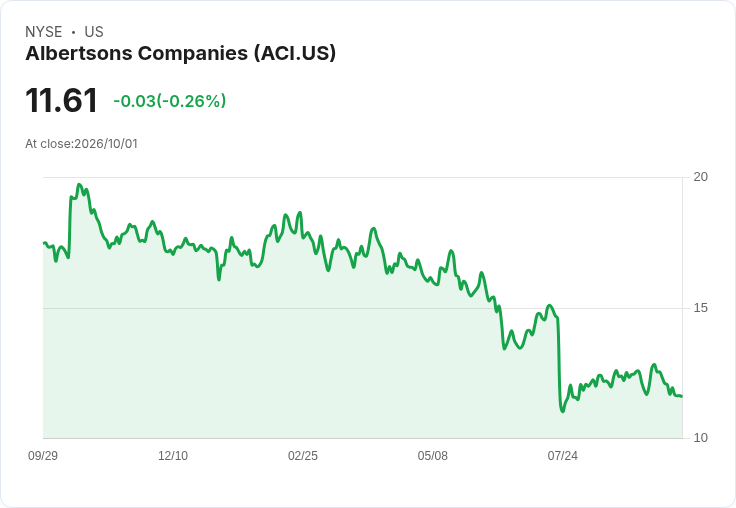Click the current price 11.61
This screenshot has width=736, height=508.
point(61,100)
